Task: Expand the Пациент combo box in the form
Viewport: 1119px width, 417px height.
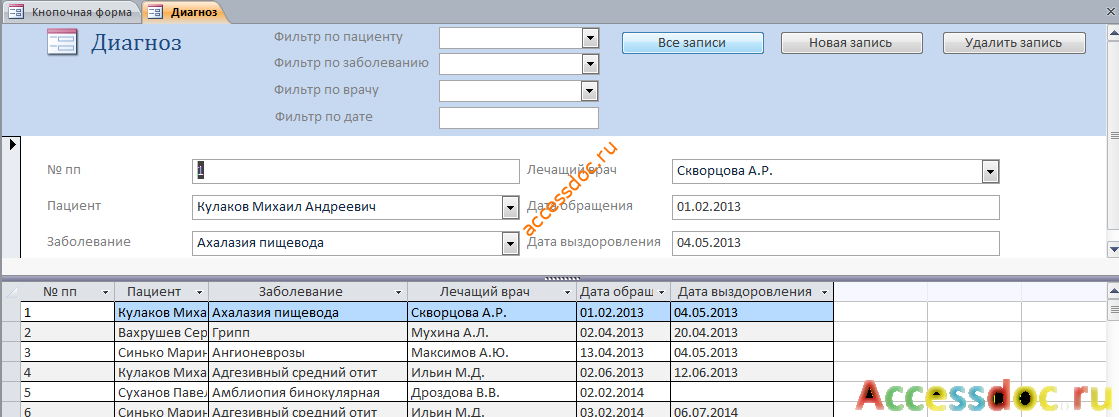Action: click(510, 208)
